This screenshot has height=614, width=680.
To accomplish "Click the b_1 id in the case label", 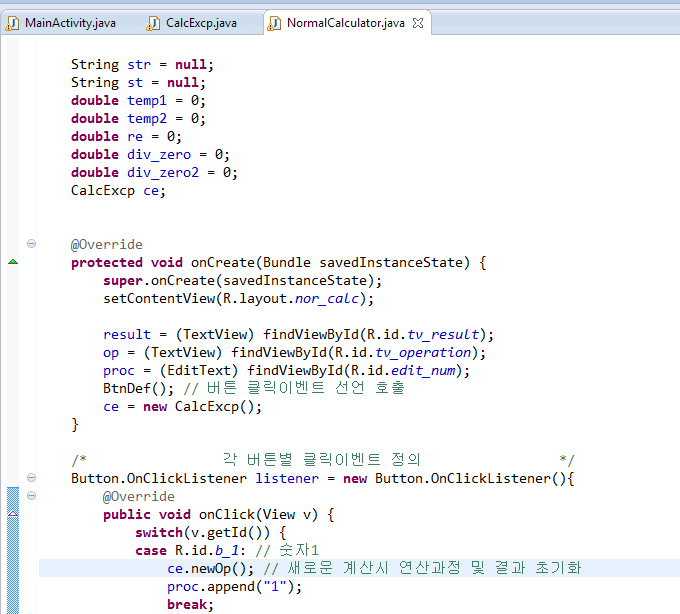I will [226, 550].
